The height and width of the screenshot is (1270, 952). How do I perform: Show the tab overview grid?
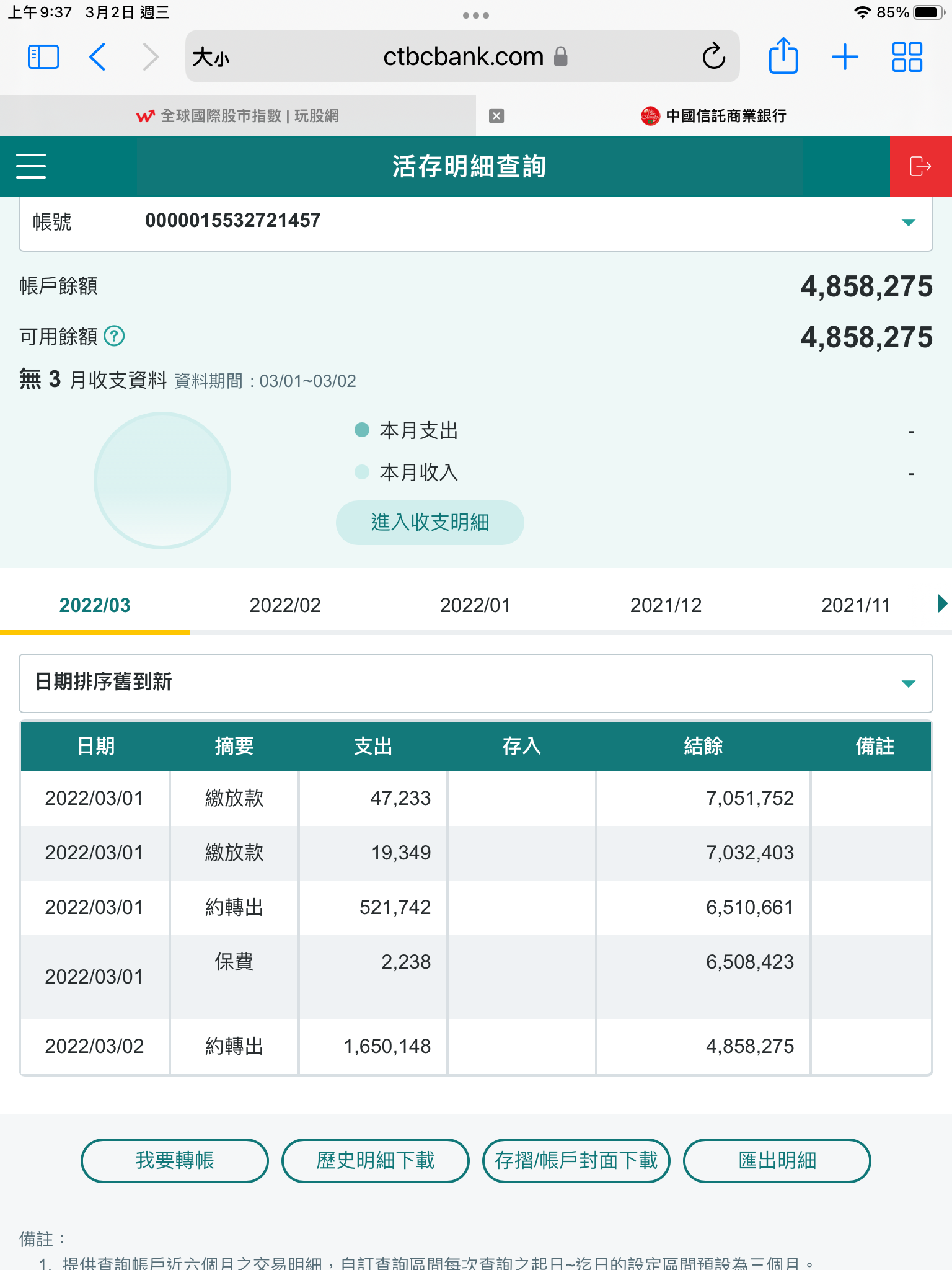(907, 57)
